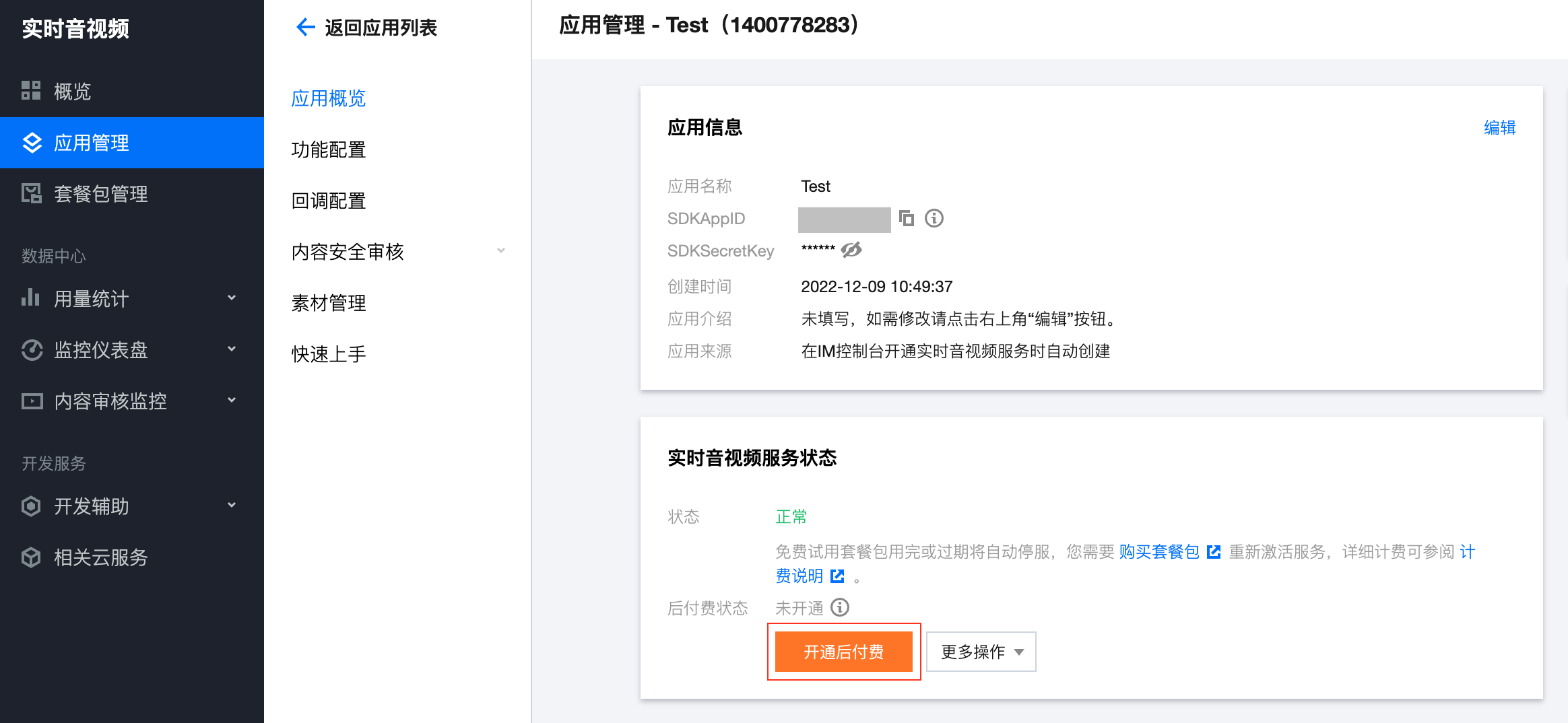Screen dimensions: 1568x723
Task: Expand the 监控仪表盘 sidebar menu
Action: [232, 349]
